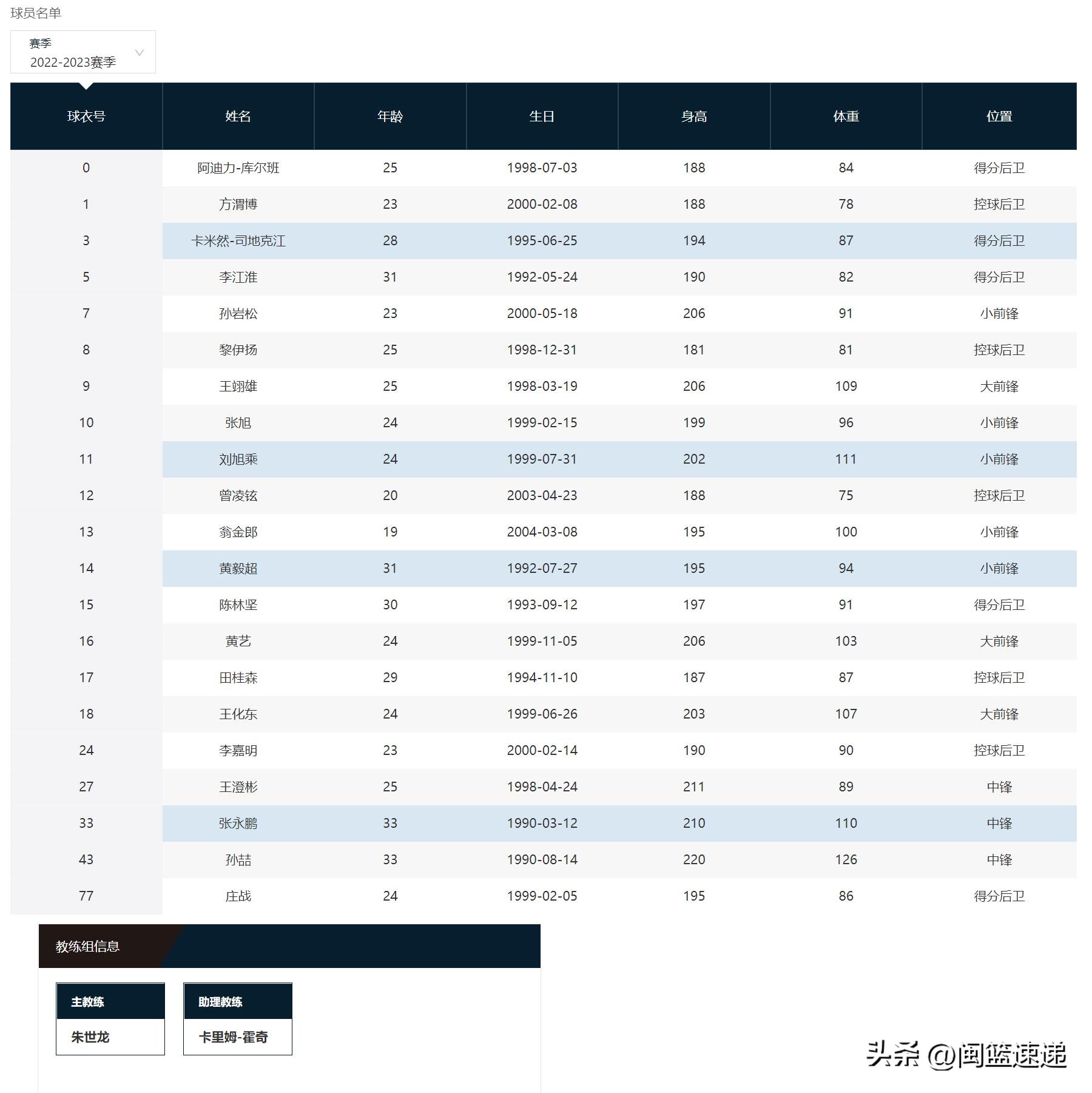Click jersey number 0
This screenshot has width=1092, height=1093.
pyautogui.click(x=86, y=168)
